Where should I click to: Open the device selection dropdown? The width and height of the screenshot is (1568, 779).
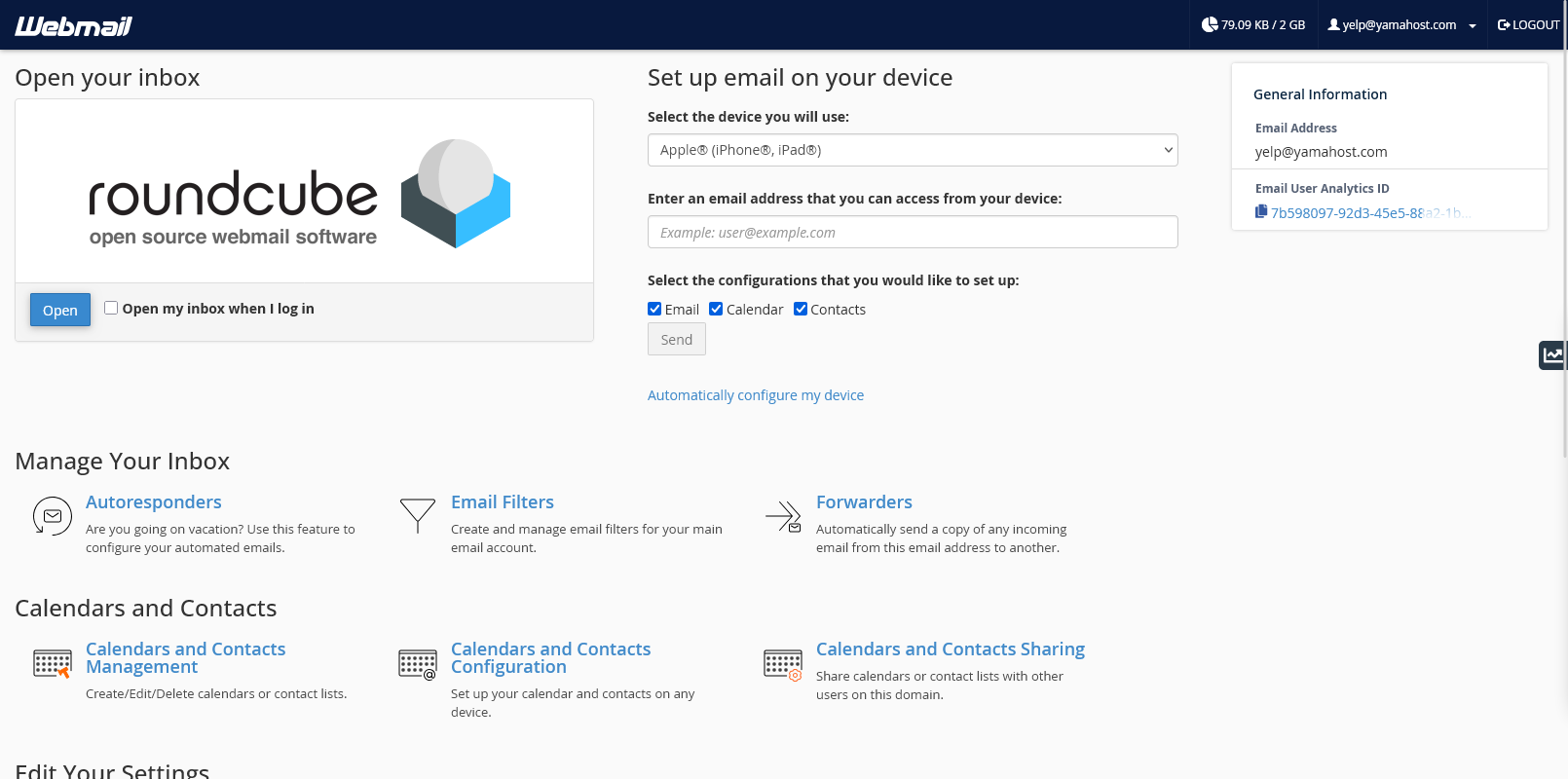point(913,150)
